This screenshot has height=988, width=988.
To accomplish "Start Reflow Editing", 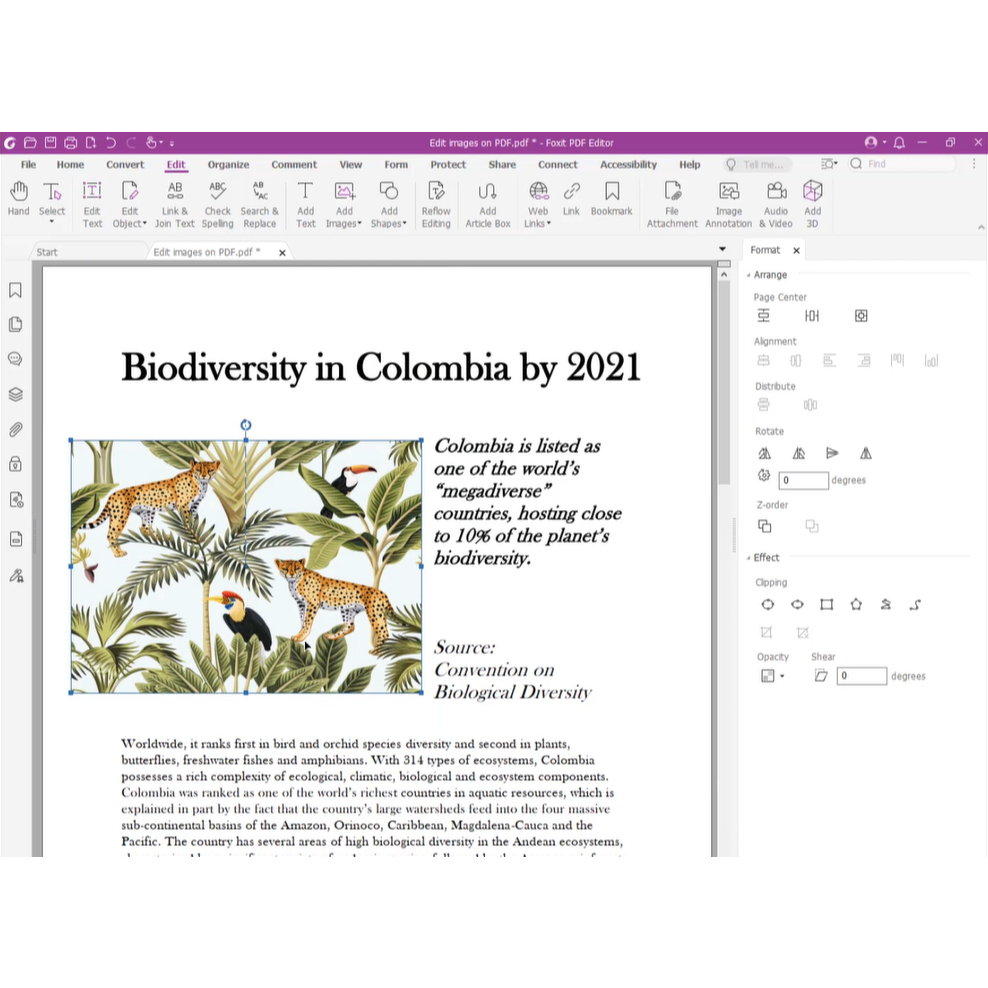I will [x=436, y=204].
